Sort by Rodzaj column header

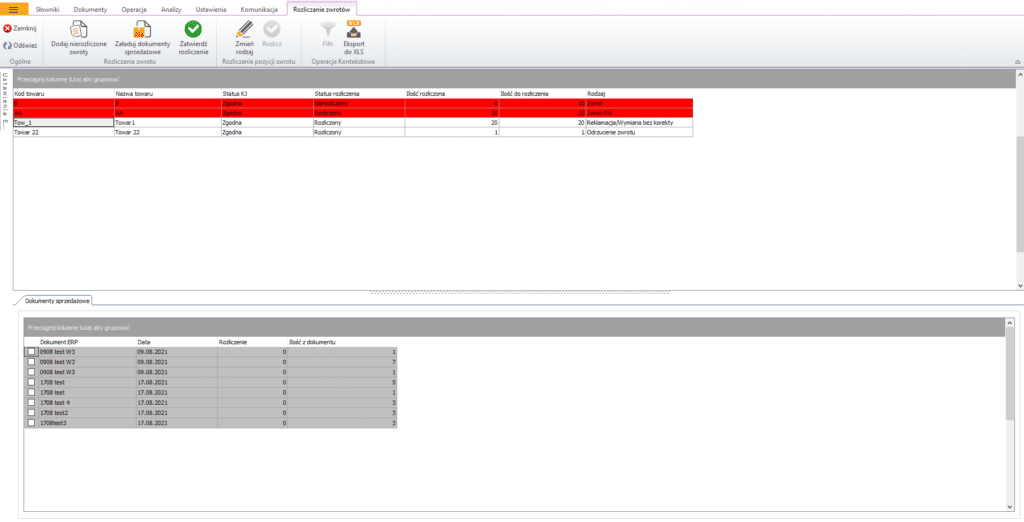pos(639,93)
